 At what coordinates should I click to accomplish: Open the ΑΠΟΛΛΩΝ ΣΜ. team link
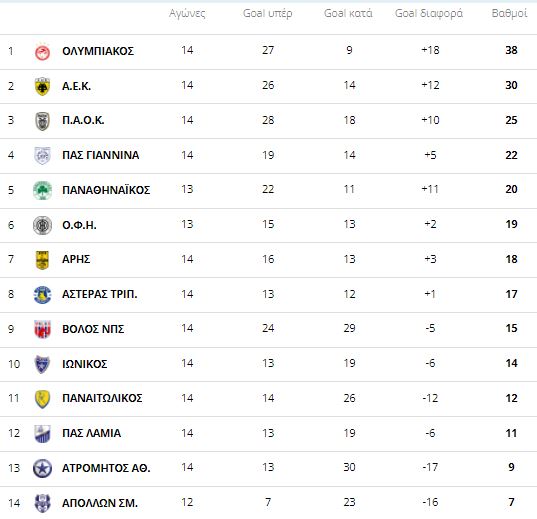pos(100,503)
